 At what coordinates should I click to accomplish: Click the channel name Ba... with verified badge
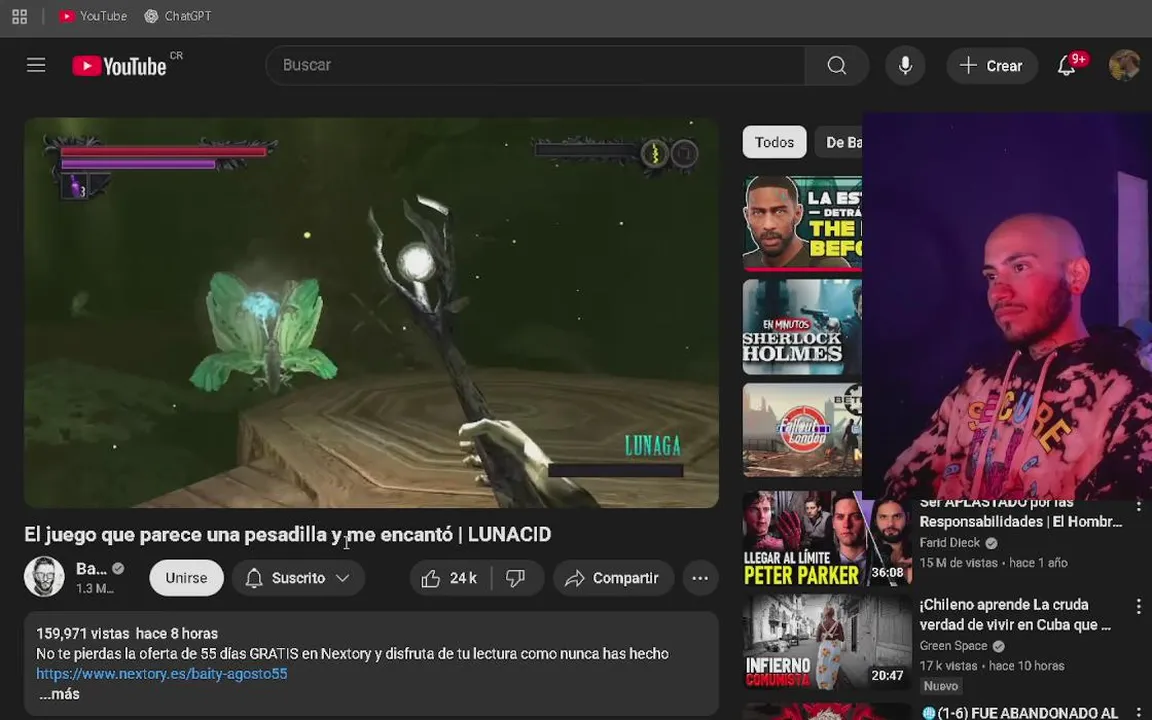point(100,569)
